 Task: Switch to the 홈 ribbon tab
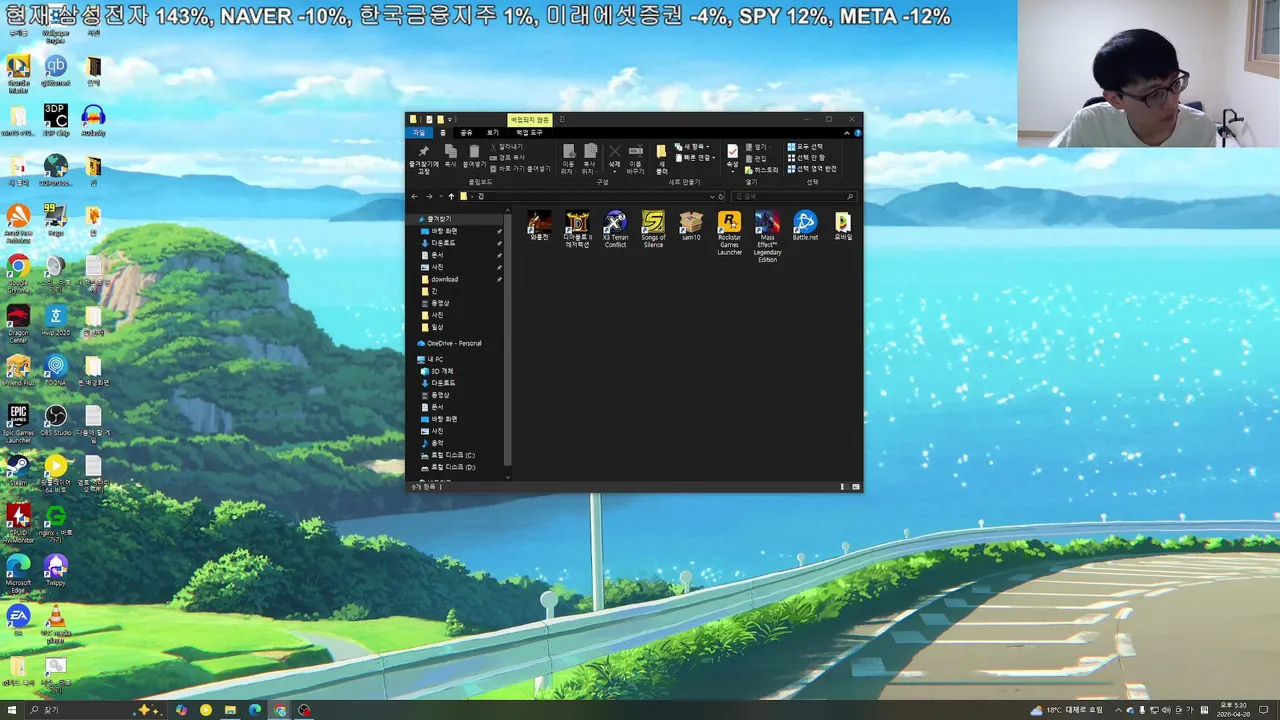tap(442, 133)
